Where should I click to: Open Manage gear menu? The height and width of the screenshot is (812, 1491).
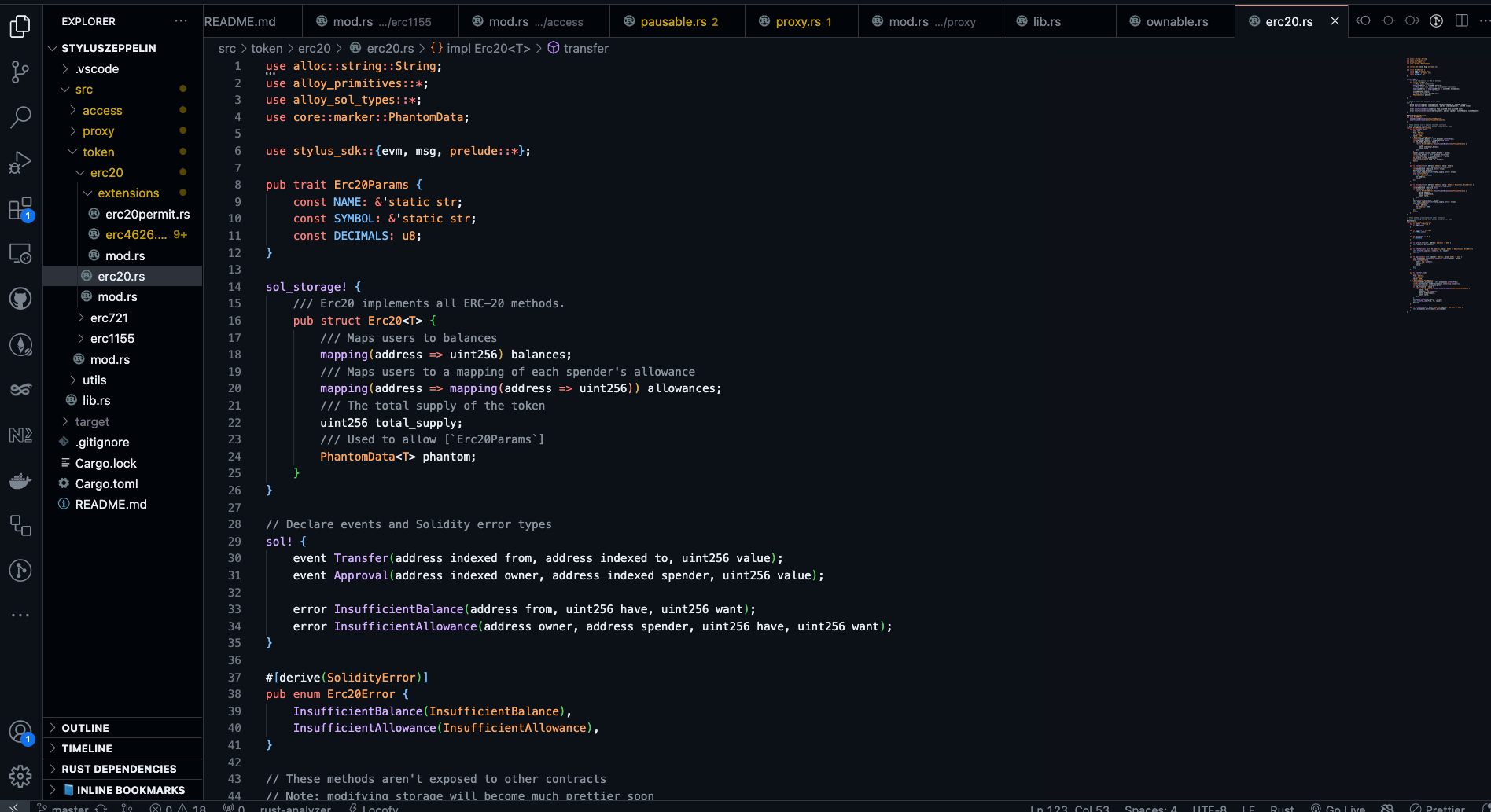(20, 777)
